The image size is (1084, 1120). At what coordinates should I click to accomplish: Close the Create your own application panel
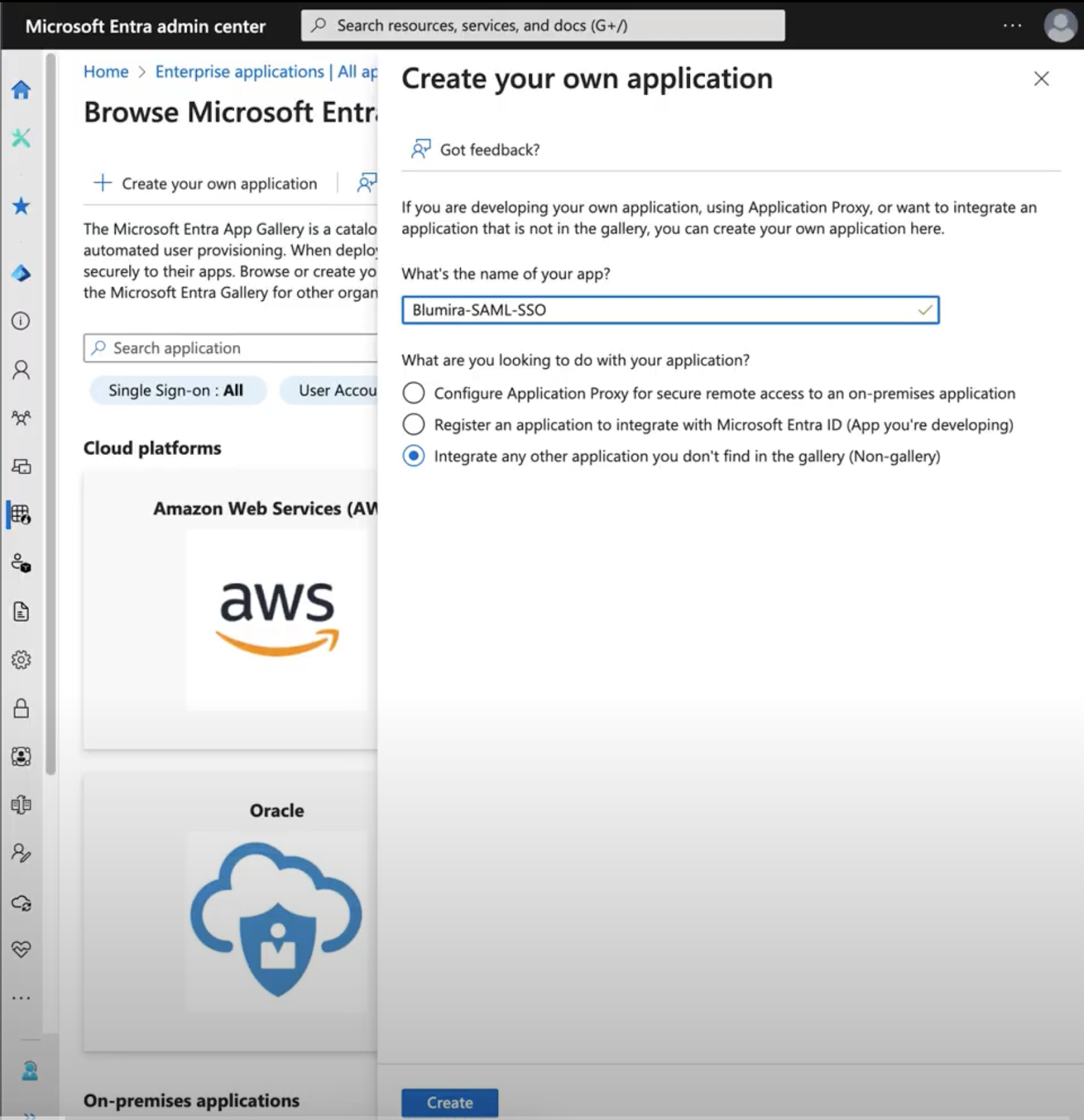pos(1041,78)
